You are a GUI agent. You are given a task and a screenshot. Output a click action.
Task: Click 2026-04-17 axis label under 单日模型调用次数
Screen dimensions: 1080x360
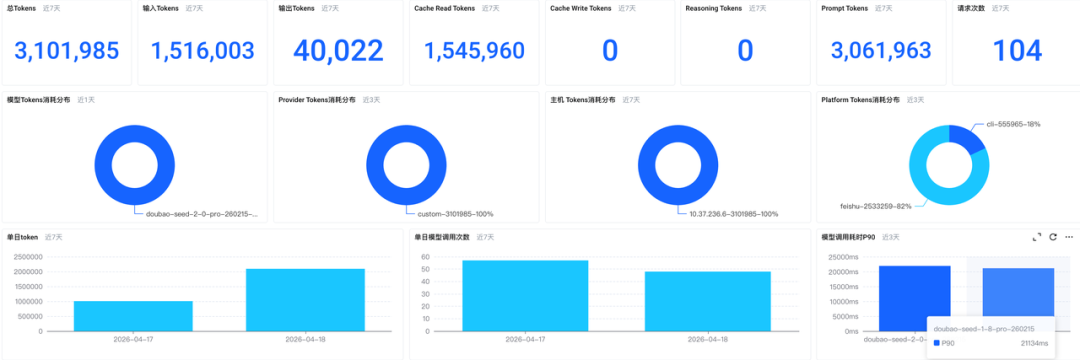[525, 339]
